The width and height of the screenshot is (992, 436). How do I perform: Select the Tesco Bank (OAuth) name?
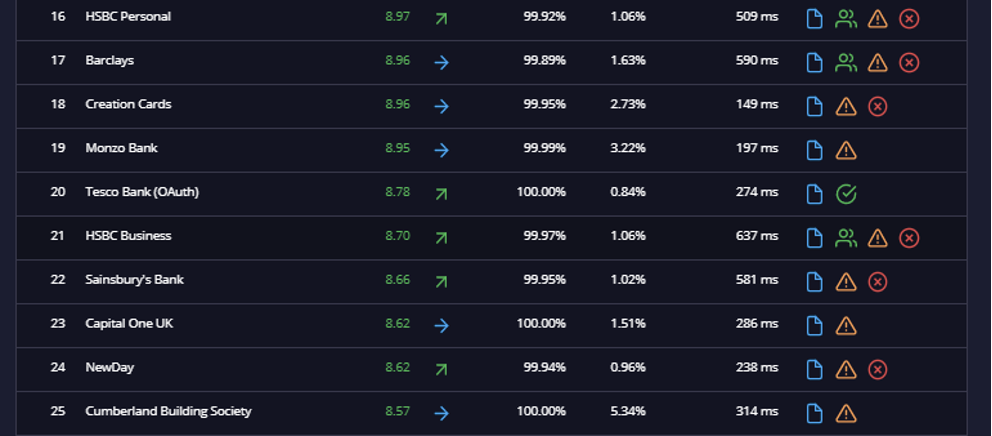142,192
